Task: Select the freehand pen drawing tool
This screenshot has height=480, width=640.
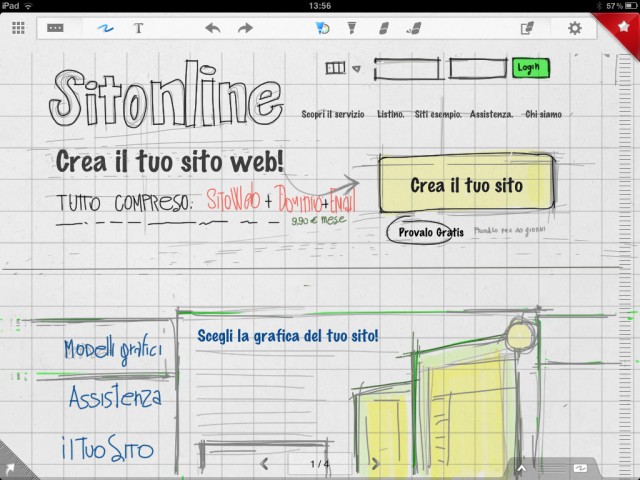Action: 103,28
